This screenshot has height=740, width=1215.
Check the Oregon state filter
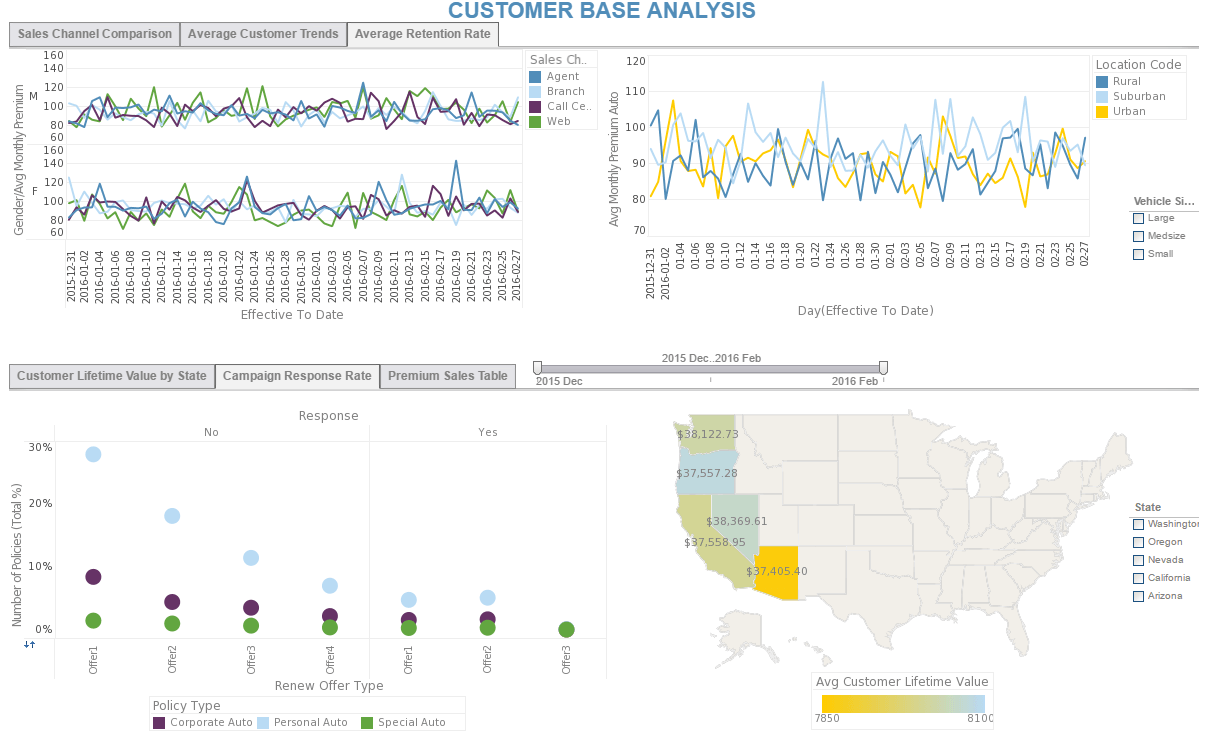click(1138, 542)
